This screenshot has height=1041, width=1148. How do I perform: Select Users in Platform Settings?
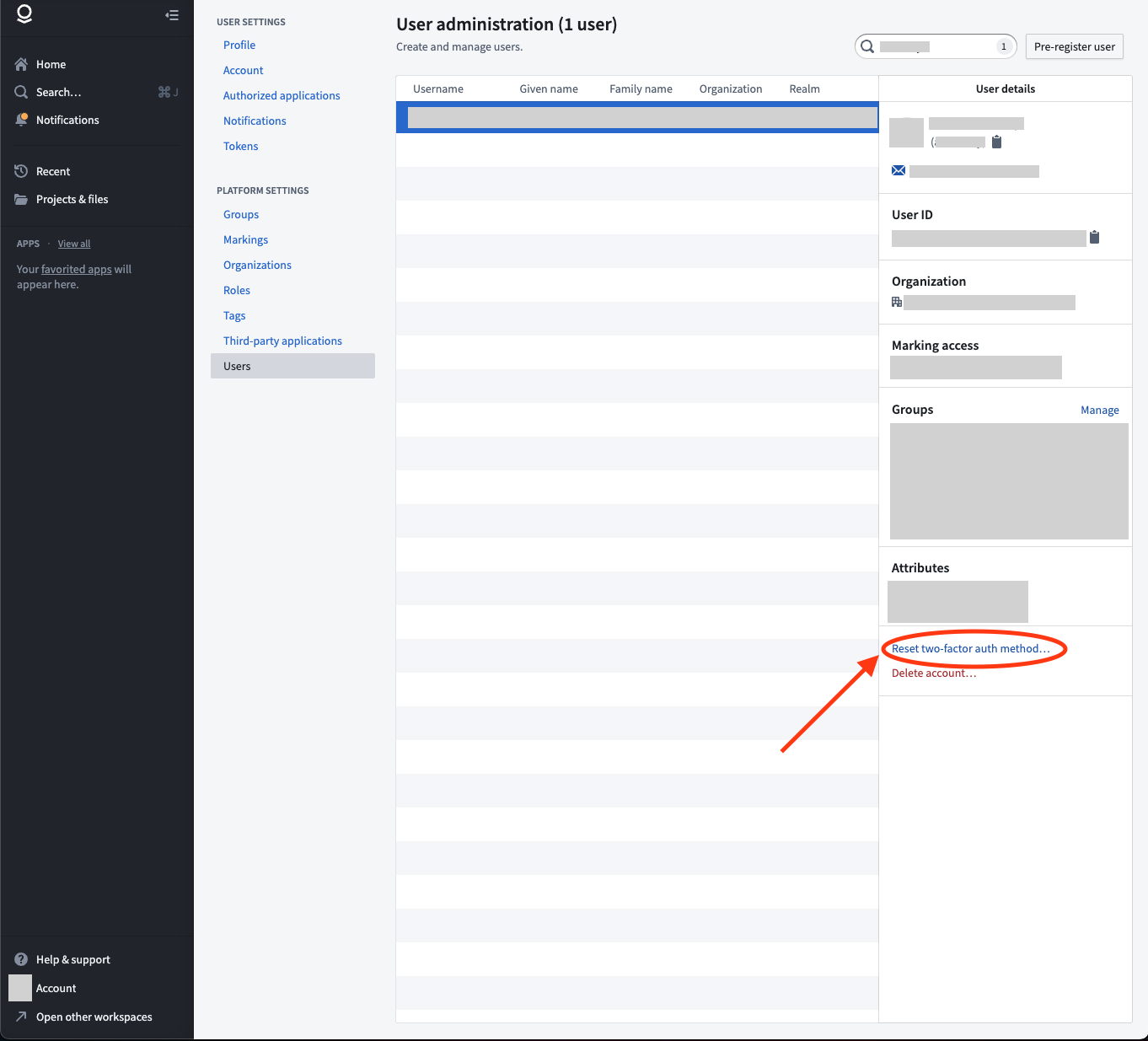[292, 366]
